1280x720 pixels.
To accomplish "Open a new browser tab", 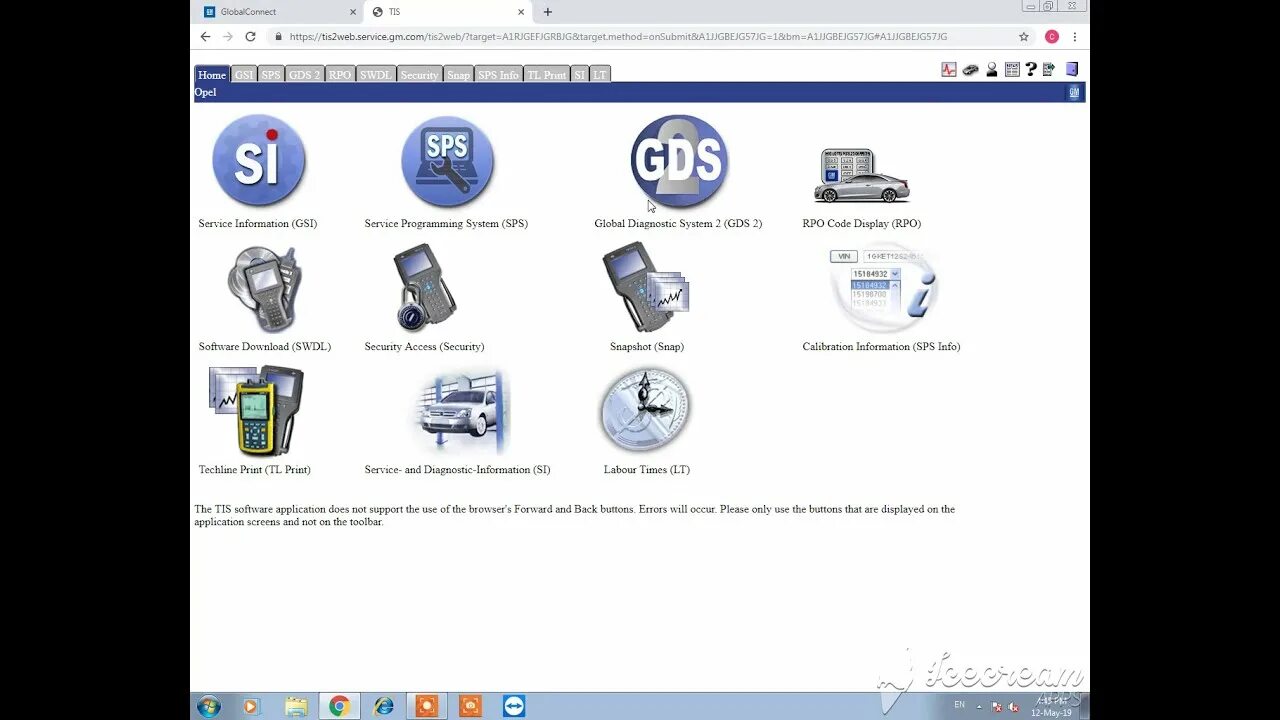I will pos(547,12).
